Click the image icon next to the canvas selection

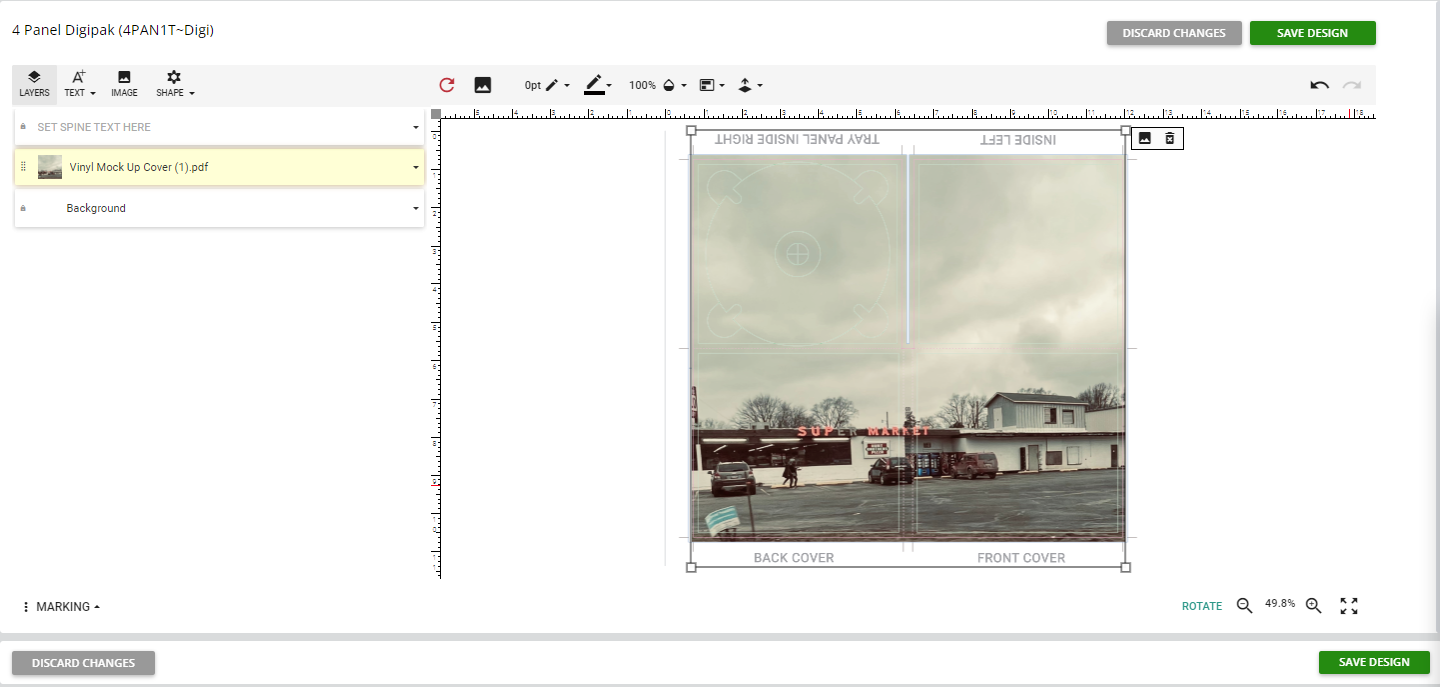click(1145, 138)
